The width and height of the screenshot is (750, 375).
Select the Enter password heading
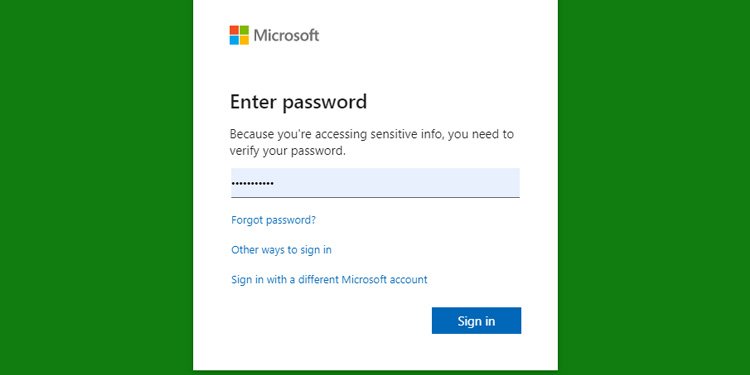tap(298, 102)
